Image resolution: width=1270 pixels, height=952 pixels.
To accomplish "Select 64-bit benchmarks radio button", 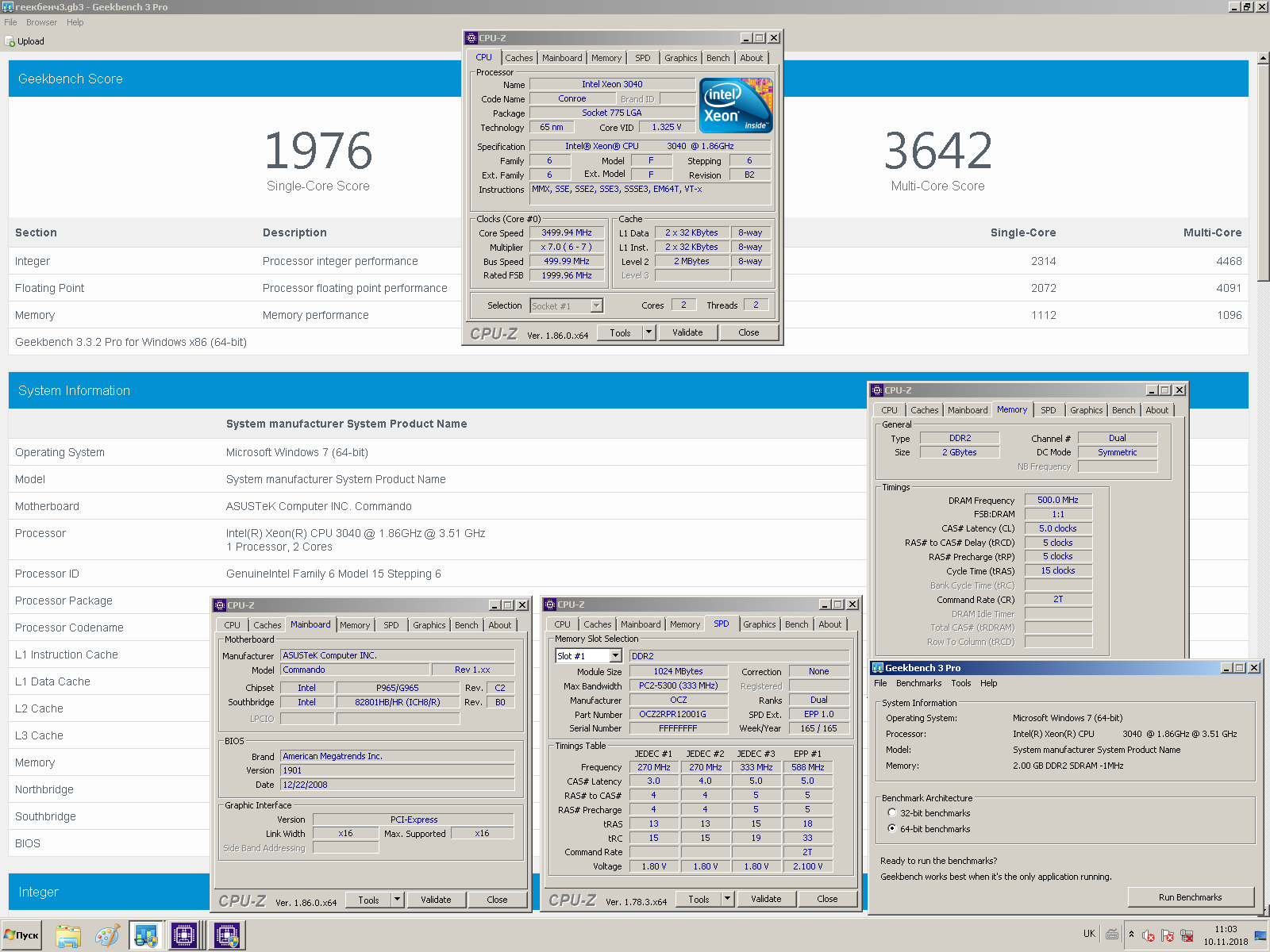I will [892, 829].
